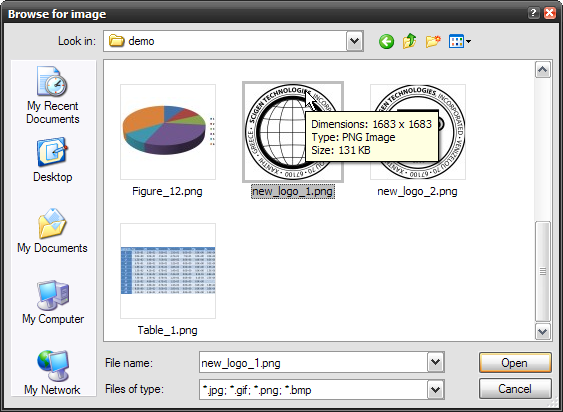Expand the Files of type dropdown
Image resolution: width=563 pixels, height=412 pixels.
[436, 389]
